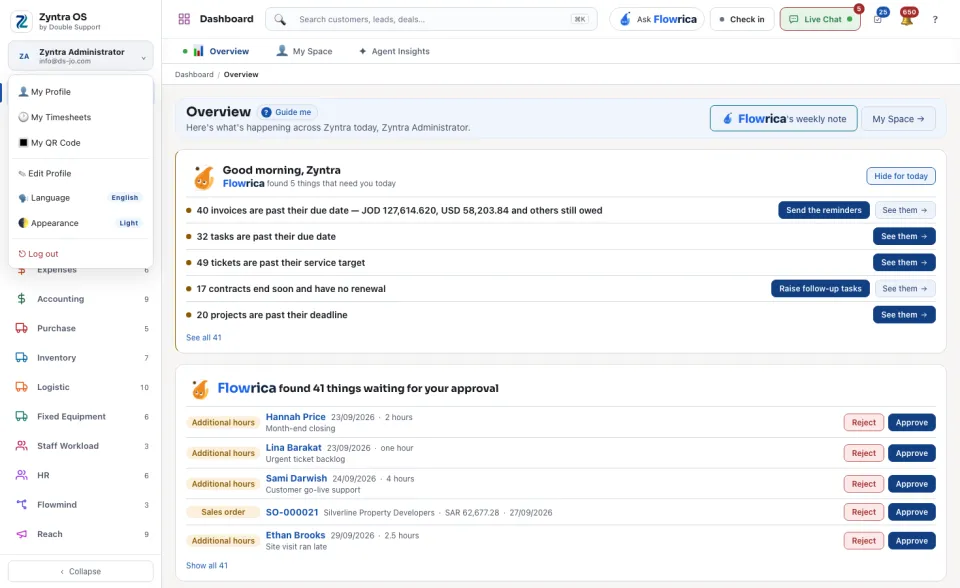Viewport: 960px width, 588px height.
Task: Open the notifications bell
Action: (907, 19)
